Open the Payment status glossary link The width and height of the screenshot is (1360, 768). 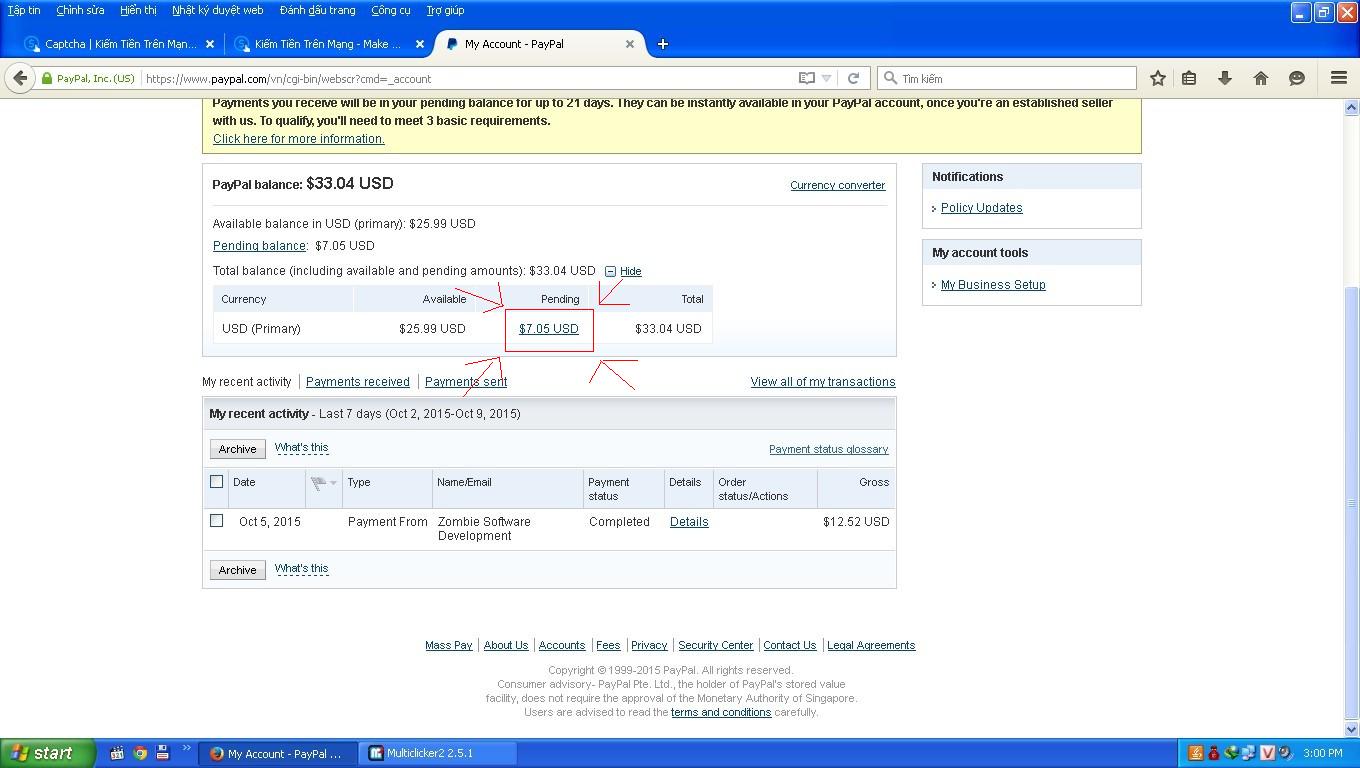[829, 450]
